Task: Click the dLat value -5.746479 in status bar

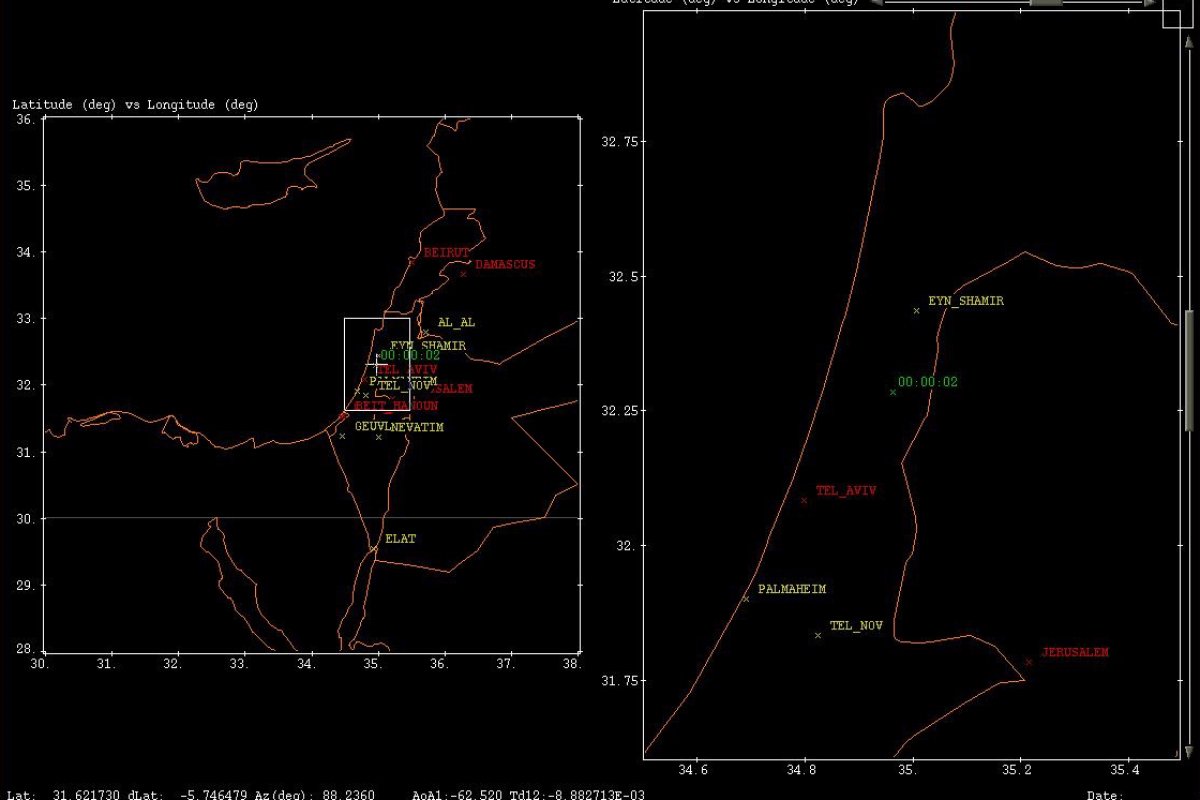Action: tap(216, 795)
